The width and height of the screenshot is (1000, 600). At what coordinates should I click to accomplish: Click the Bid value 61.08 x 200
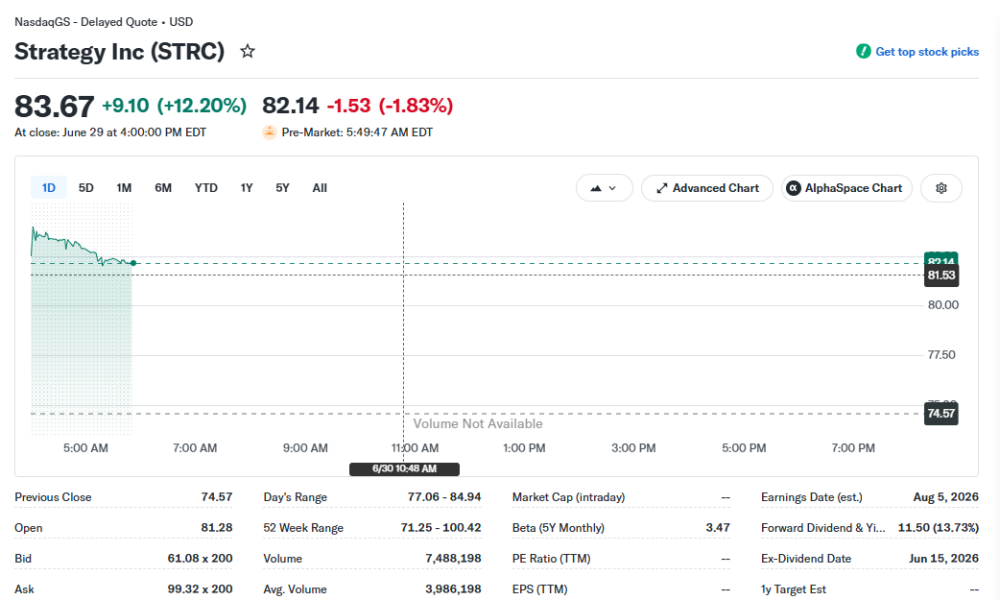pyautogui.click(x=200, y=559)
